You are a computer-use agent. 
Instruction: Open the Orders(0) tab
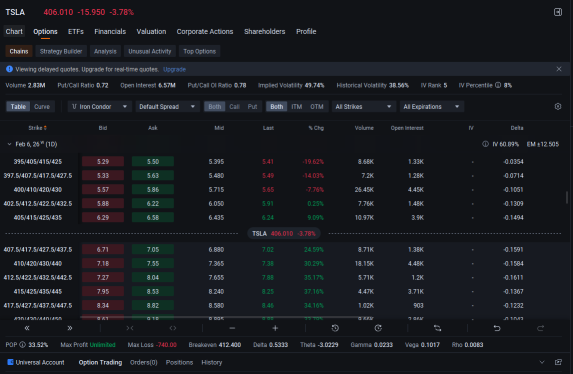point(144,362)
